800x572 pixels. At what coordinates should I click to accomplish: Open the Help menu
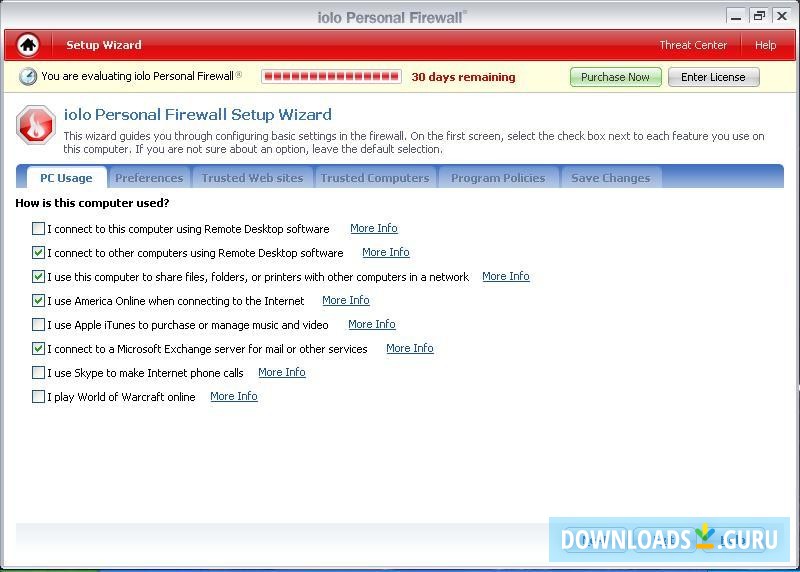click(x=765, y=45)
